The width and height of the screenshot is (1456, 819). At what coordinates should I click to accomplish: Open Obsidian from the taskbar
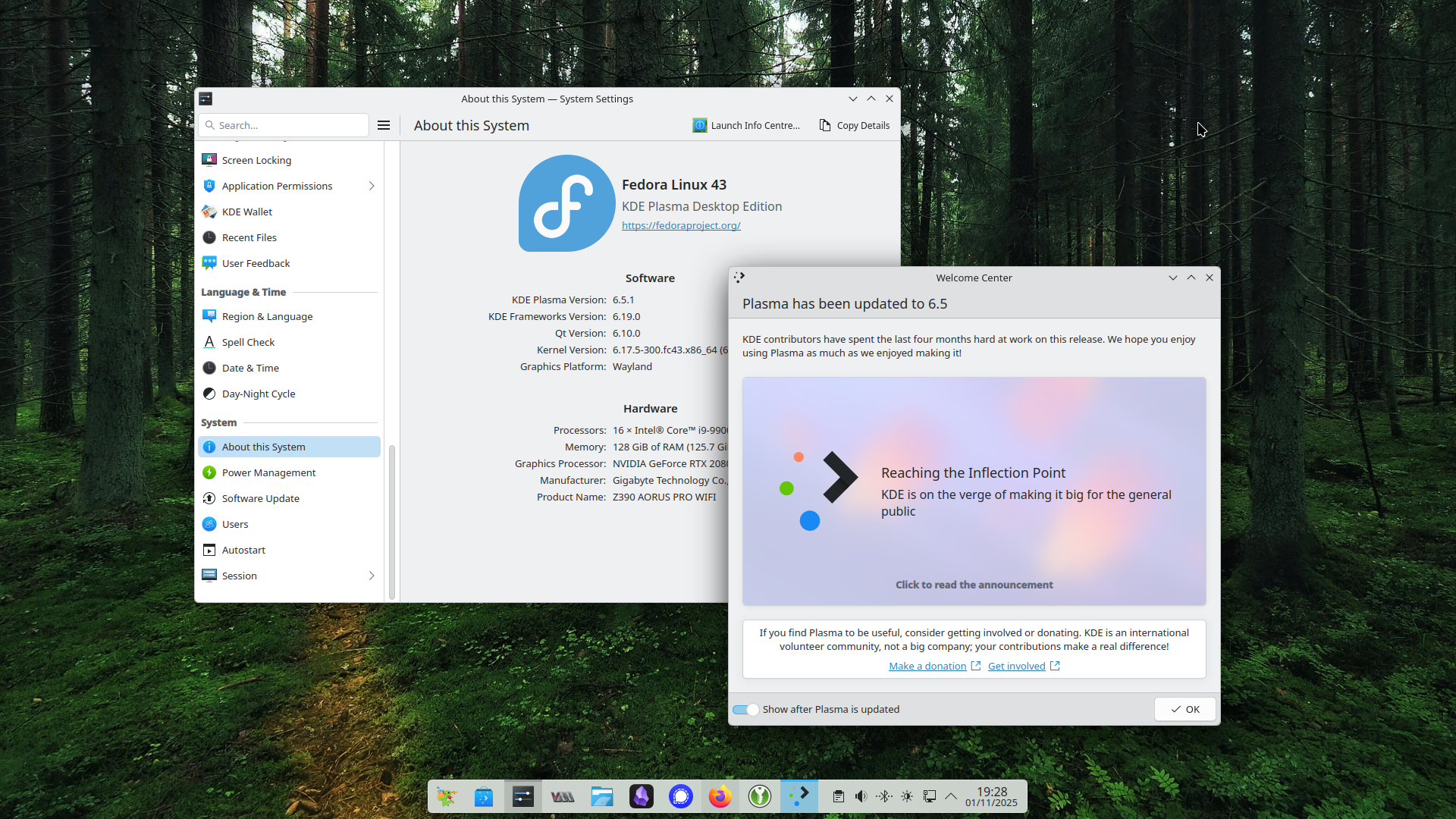(641, 796)
